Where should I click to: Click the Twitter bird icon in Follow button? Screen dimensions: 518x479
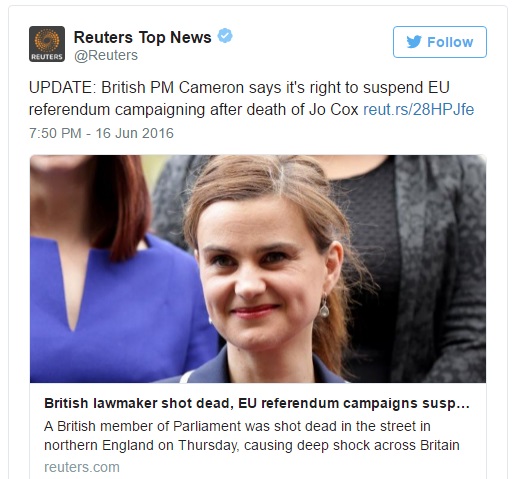coord(414,42)
